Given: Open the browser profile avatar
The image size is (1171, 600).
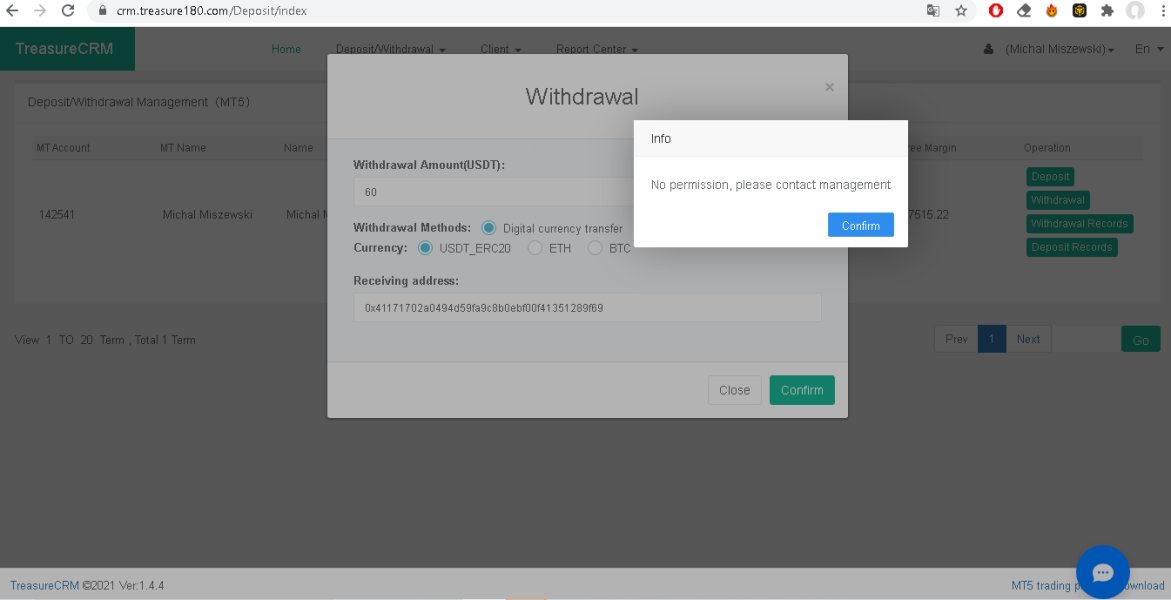Looking at the screenshot, I should click(x=1135, y=10).
